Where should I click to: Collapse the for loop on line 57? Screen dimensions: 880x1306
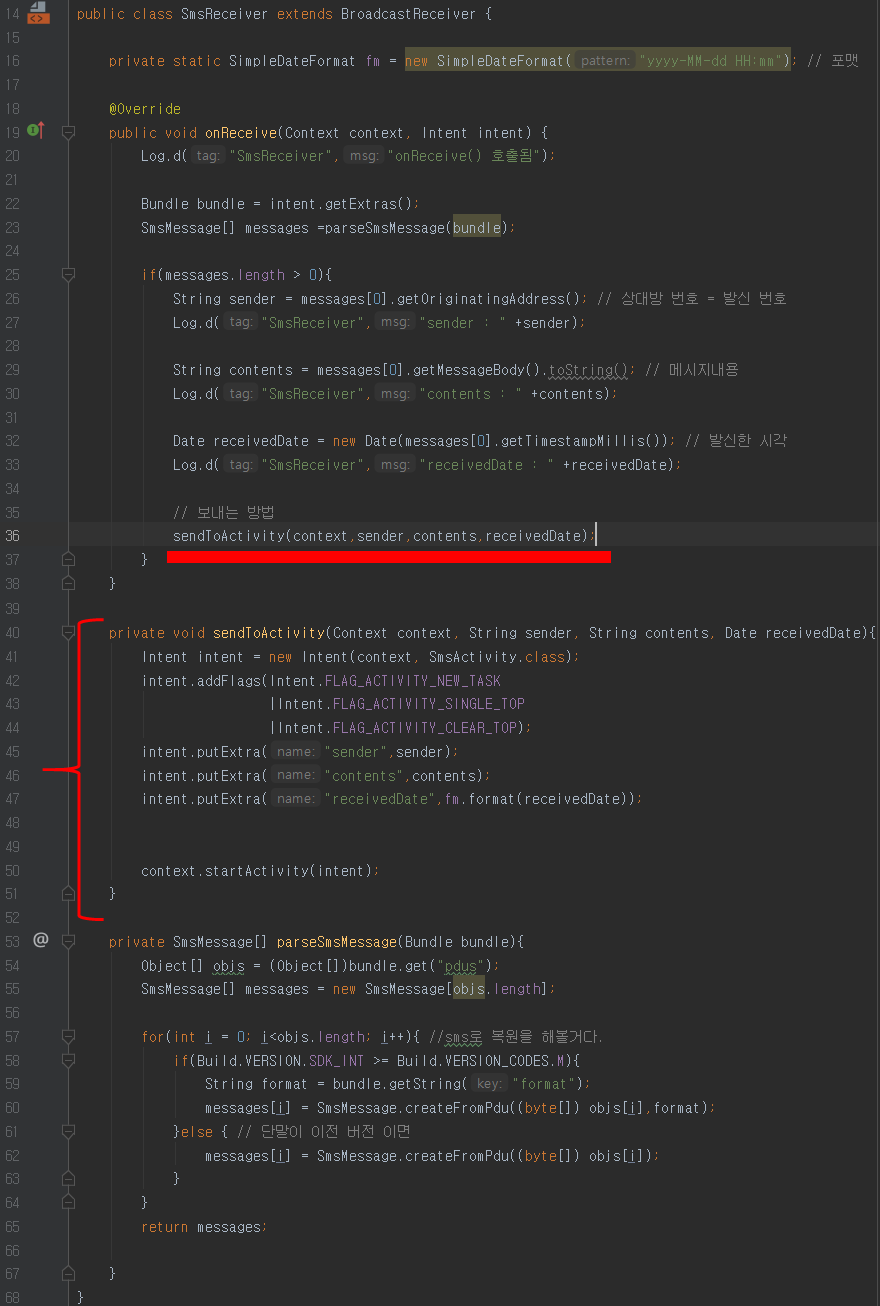[68, 1036]
